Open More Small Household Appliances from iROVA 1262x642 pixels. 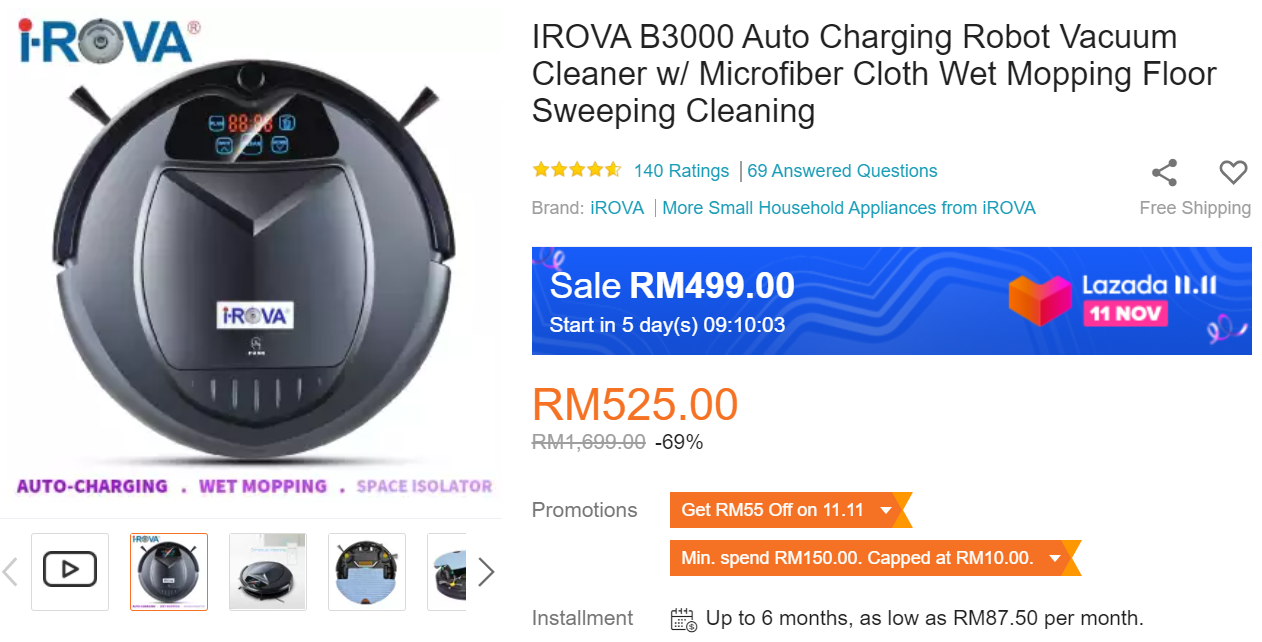click(849, 208)
